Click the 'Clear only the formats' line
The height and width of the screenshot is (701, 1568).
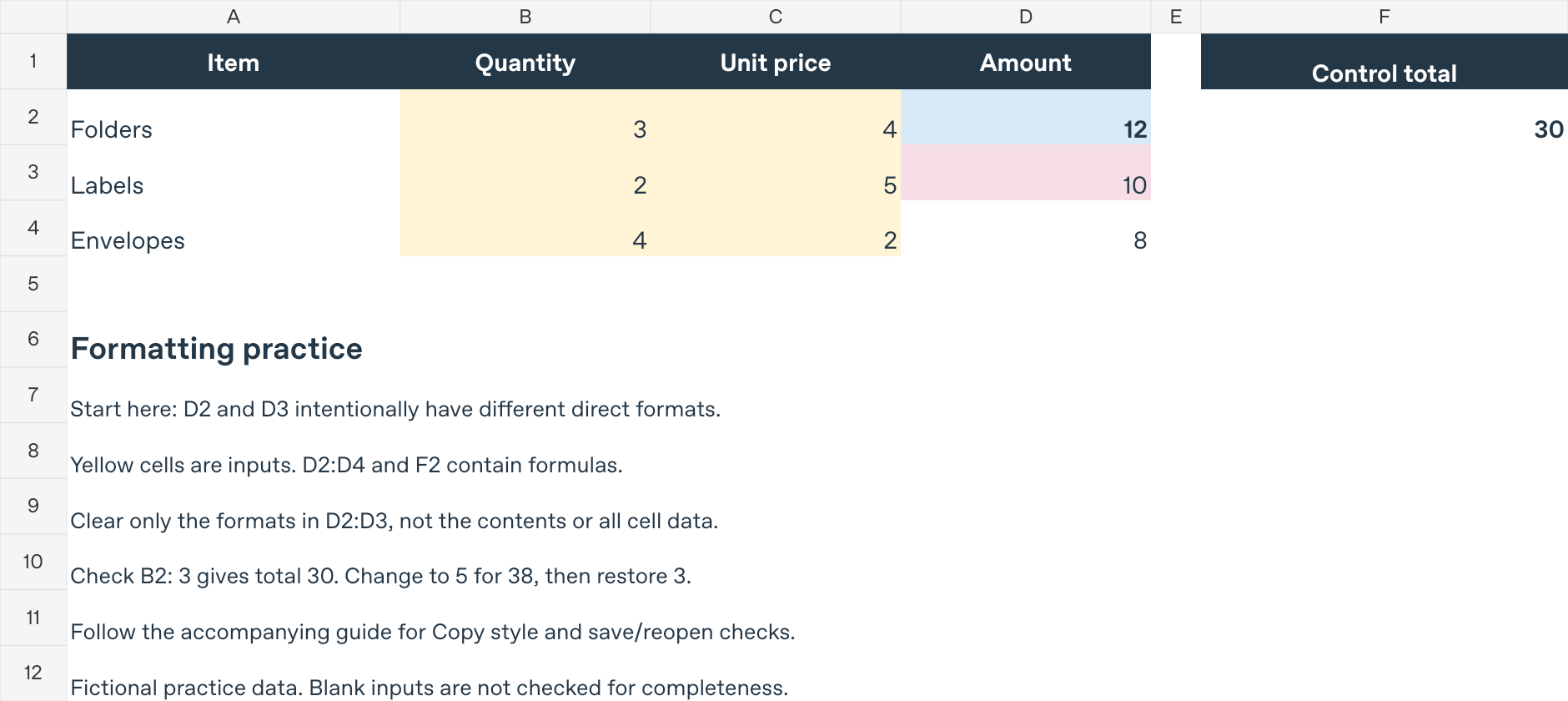click(395, 521)
